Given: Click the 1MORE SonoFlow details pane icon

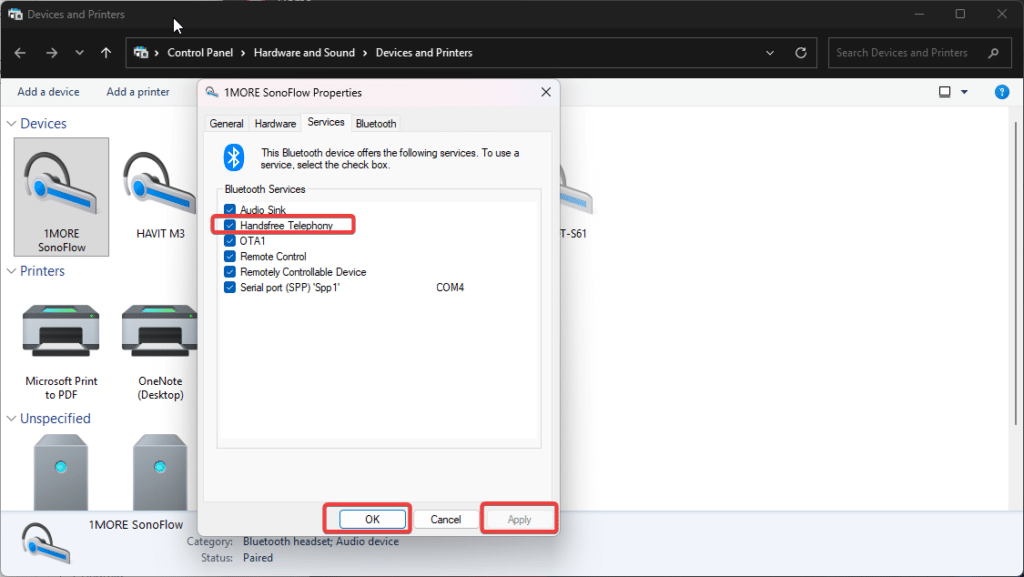Looking at the screenshot, I should point(45,543).
